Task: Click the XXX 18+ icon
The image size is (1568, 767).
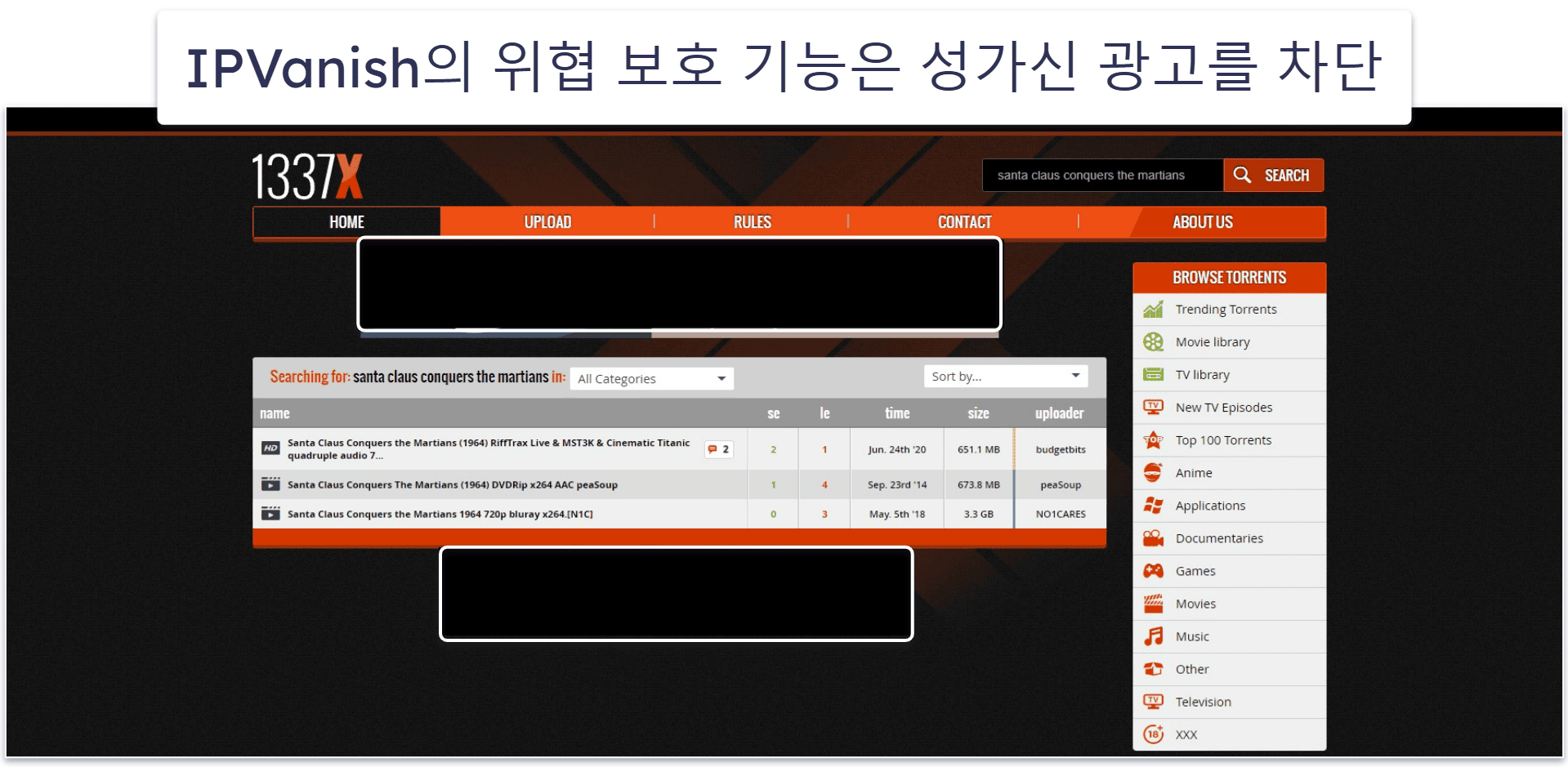Action: (1153, 734)
